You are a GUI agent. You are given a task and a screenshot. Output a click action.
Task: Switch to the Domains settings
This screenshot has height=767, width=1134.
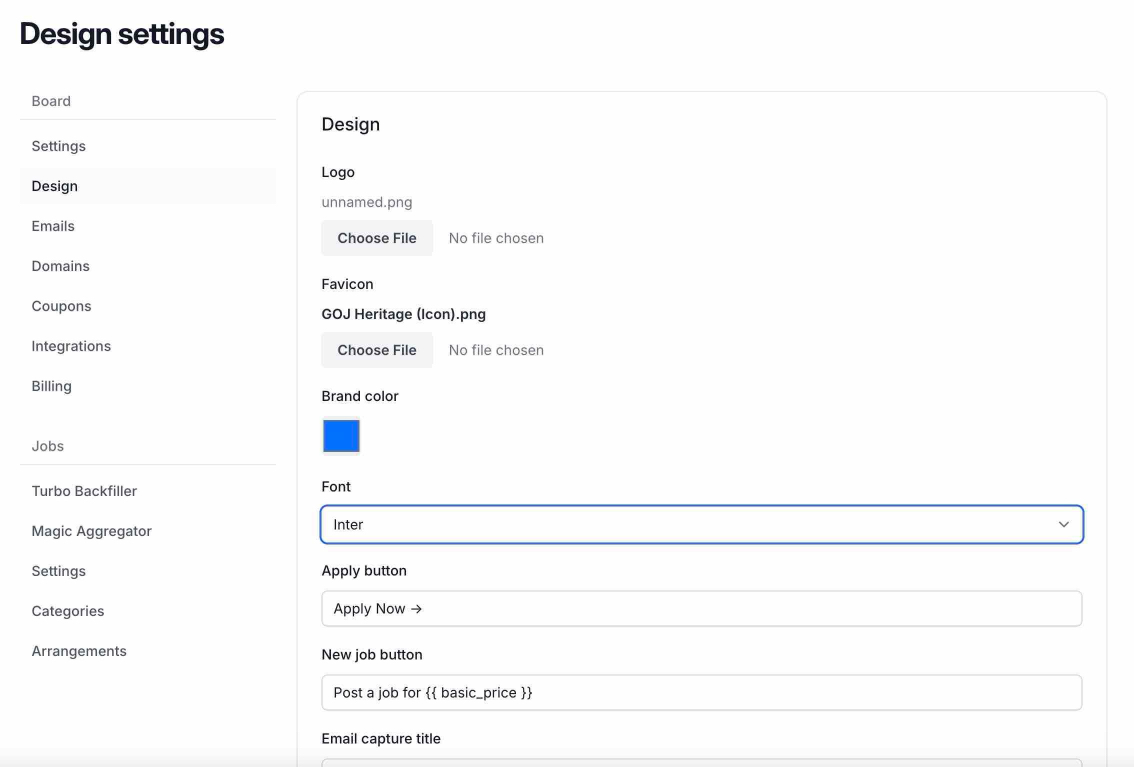[60, 265]
